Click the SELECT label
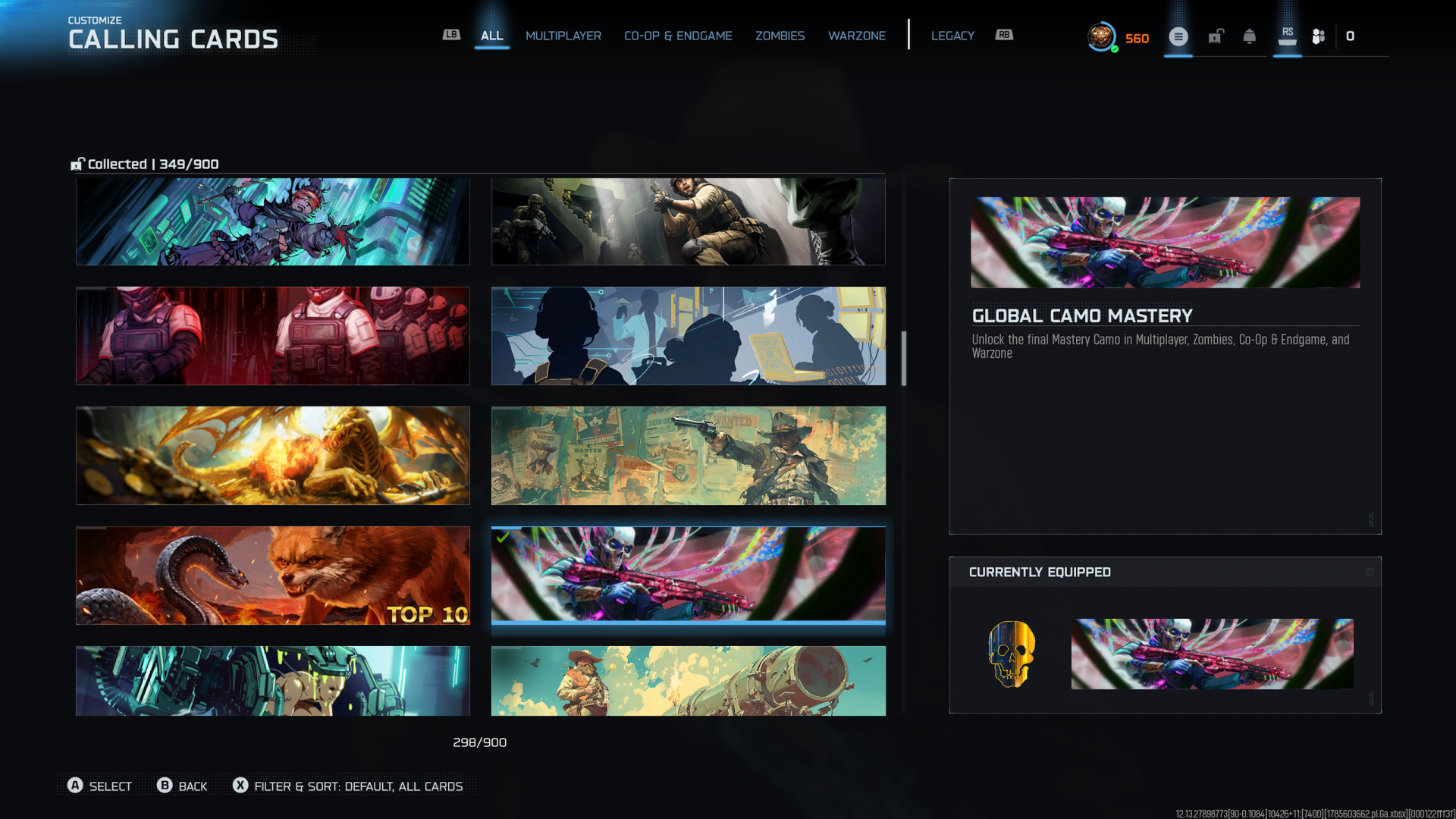Screen dimensions: 1456x819 point(111,786)
